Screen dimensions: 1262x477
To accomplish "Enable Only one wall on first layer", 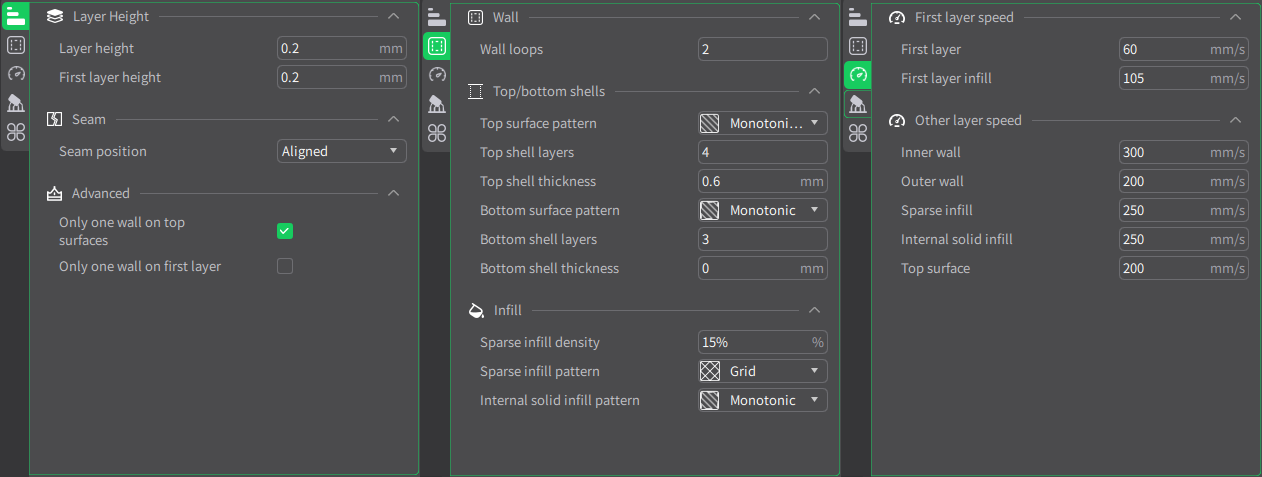I will (285, 266).
